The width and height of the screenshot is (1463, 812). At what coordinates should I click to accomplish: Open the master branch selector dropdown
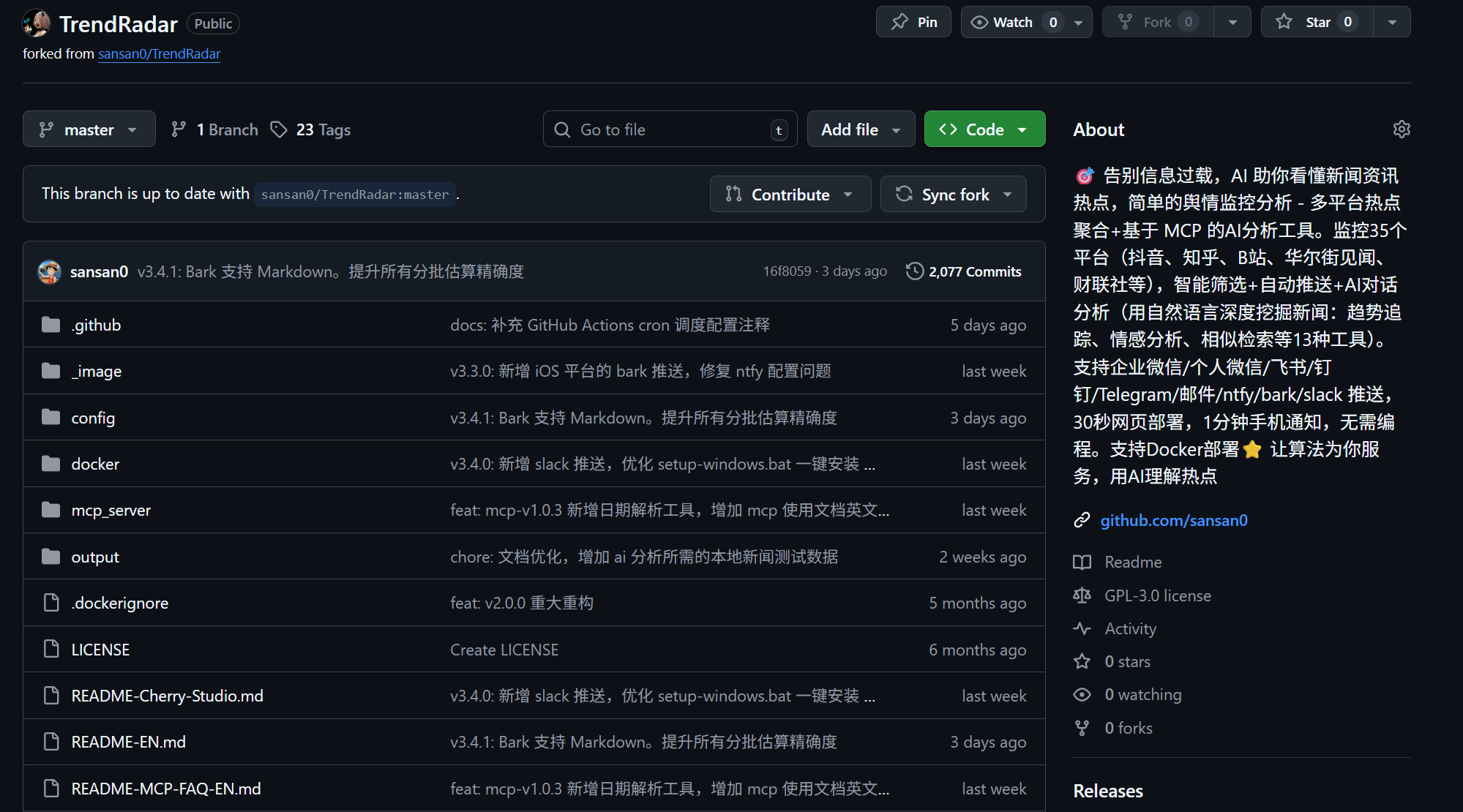(89, 129)
